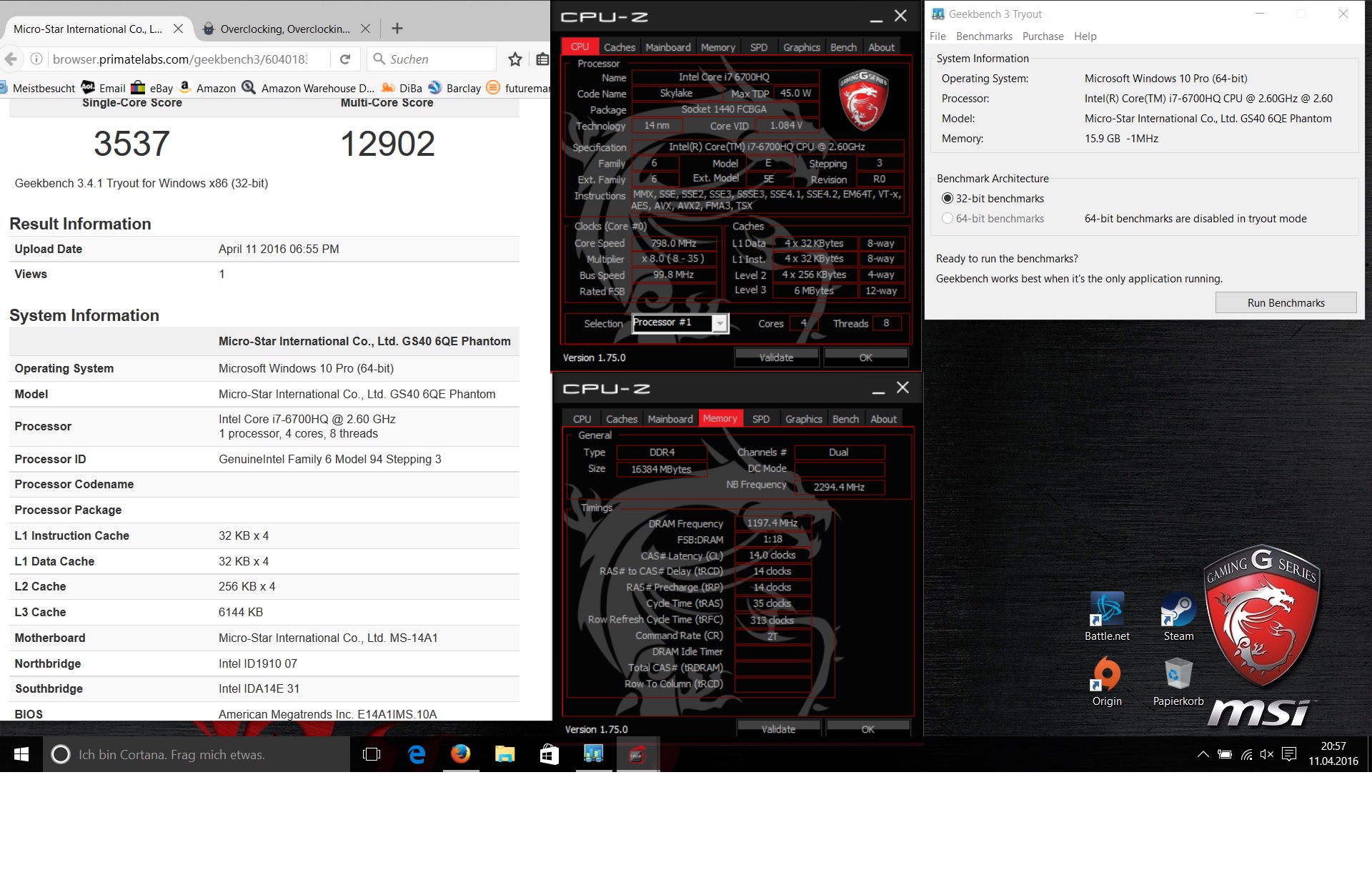Image resolution: width=1372 pixels, height=875 pixels.
Task: Open the Amazon Warehouse bookmark
Action: [x=308, y=88]
